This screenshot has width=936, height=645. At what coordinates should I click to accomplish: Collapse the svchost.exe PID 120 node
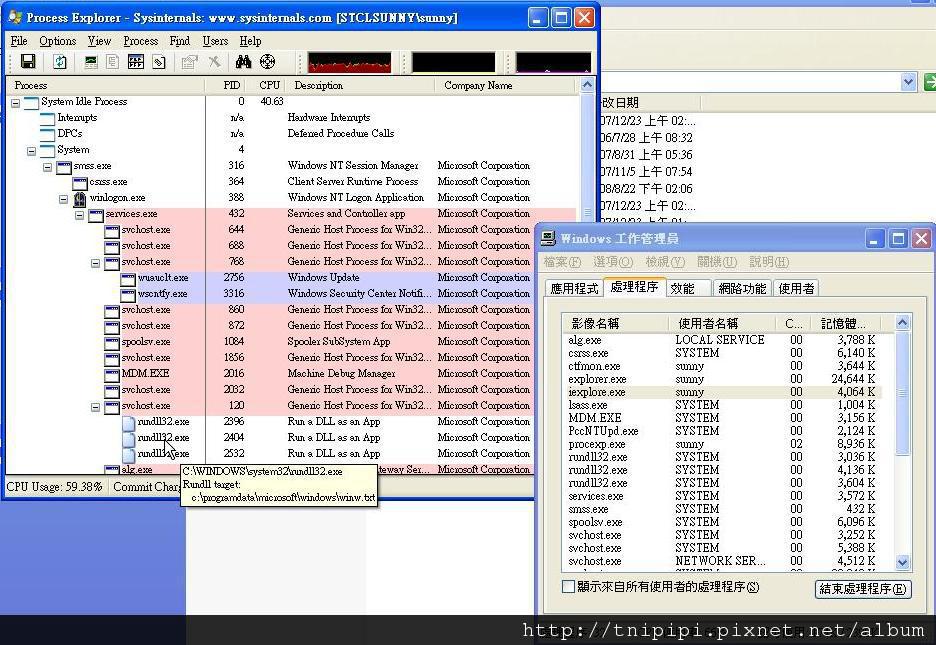pos(96,407)
